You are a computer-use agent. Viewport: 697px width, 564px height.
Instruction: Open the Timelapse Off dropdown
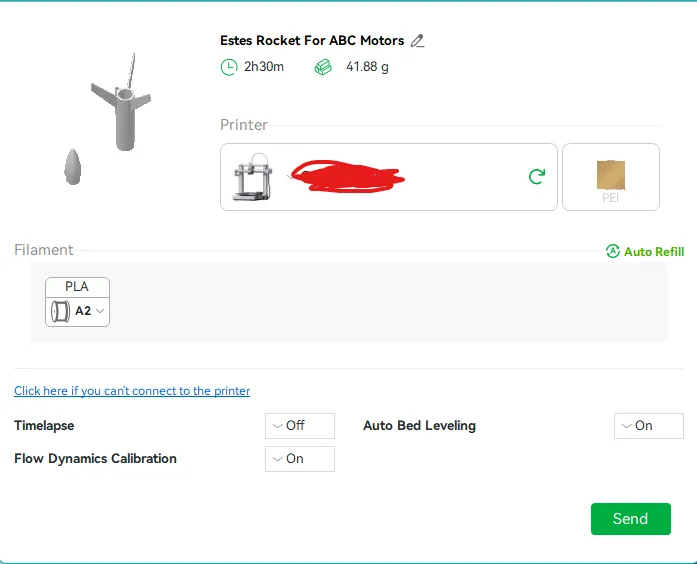(300, 426)
